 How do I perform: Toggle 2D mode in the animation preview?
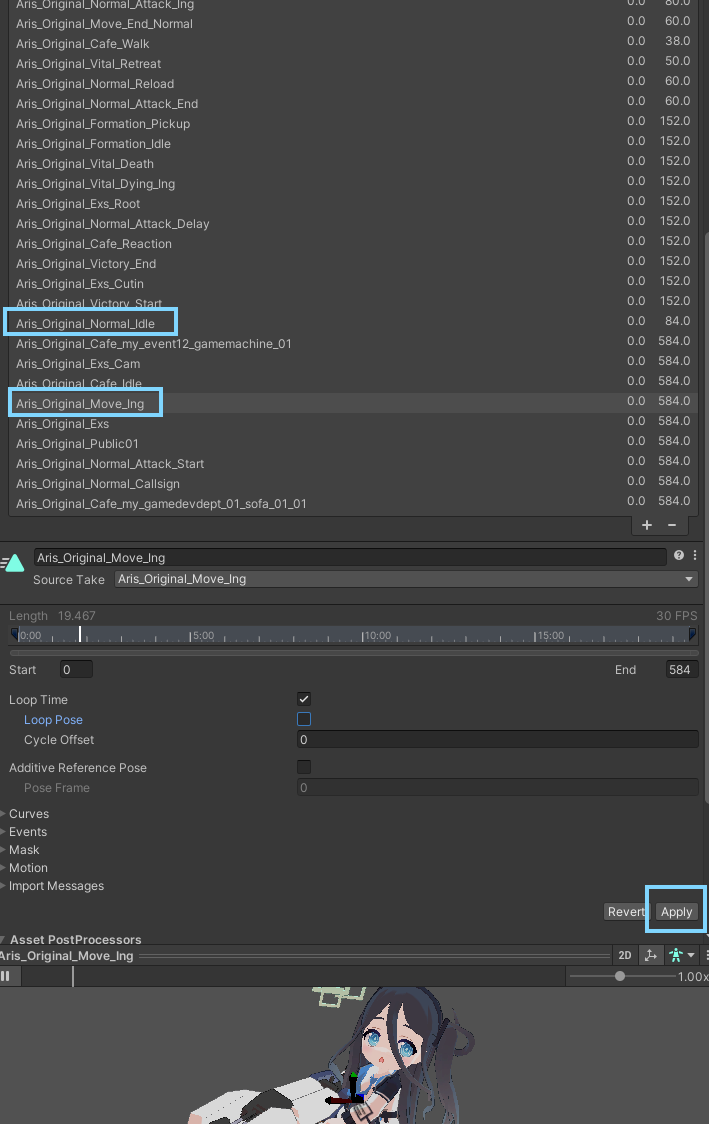pos(624,956)
